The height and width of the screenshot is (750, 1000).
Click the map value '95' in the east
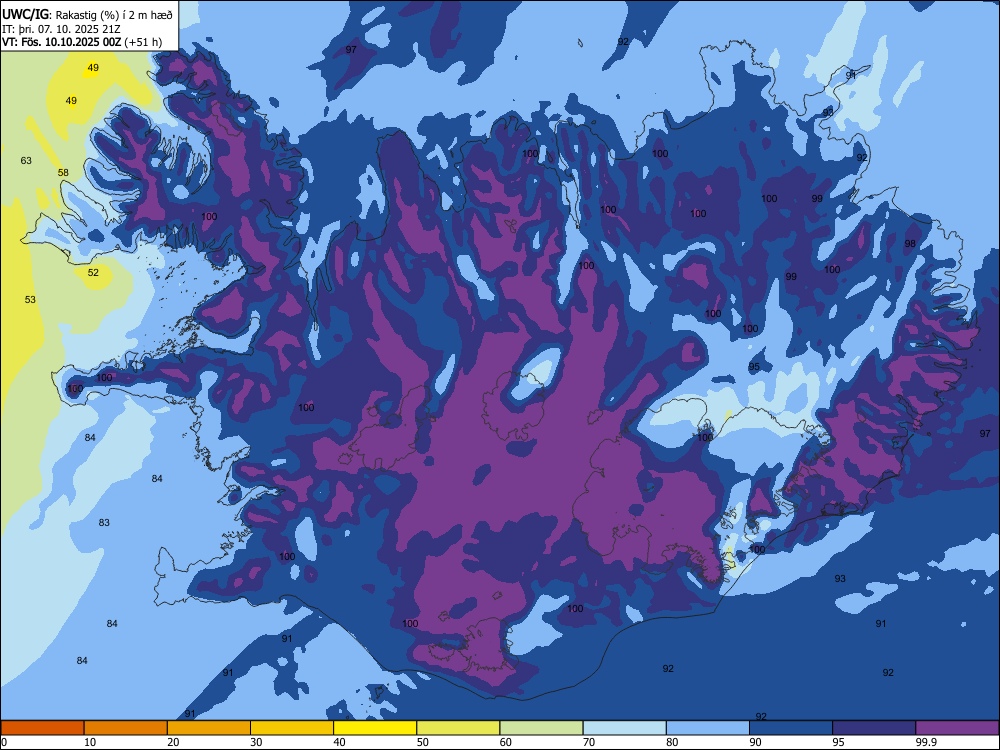pyautogui.click(x=754, y=367)
